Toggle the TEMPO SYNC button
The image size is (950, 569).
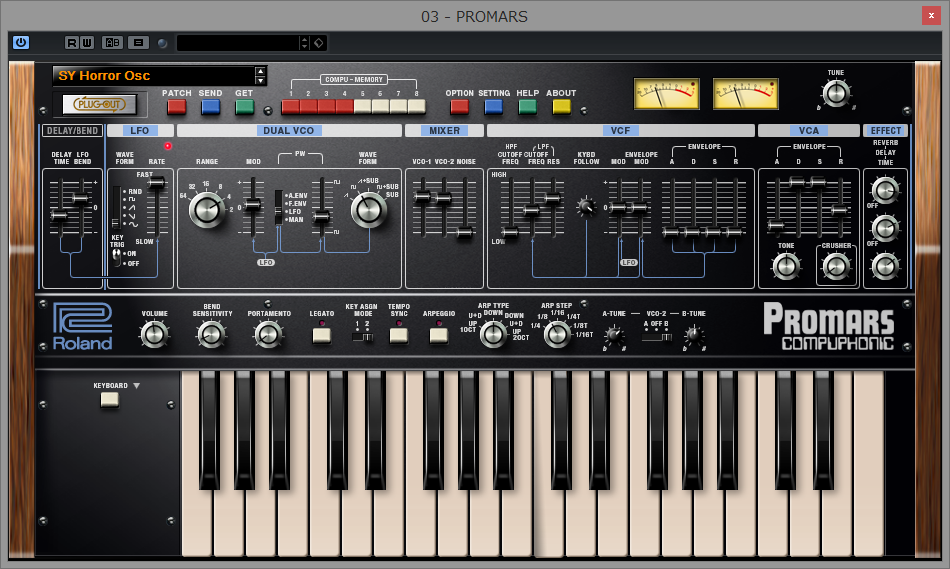click(x=399, y=335)
